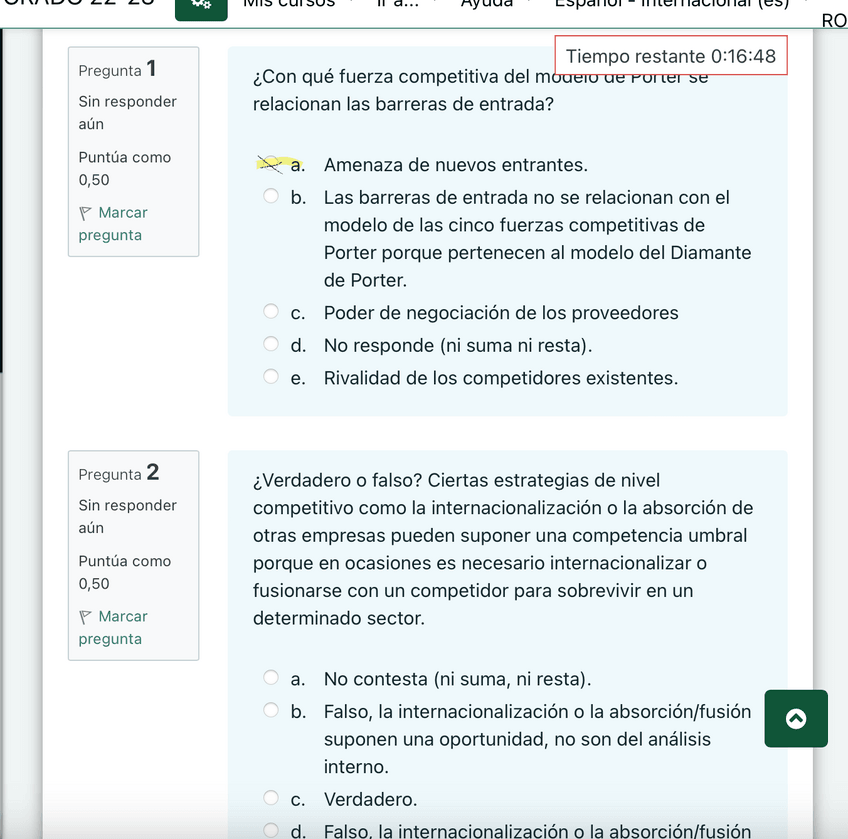Select option b. Falso, supone una oportunidad in Pregunta 2
This screenshot has height=839, width=848.
(271, 710)
